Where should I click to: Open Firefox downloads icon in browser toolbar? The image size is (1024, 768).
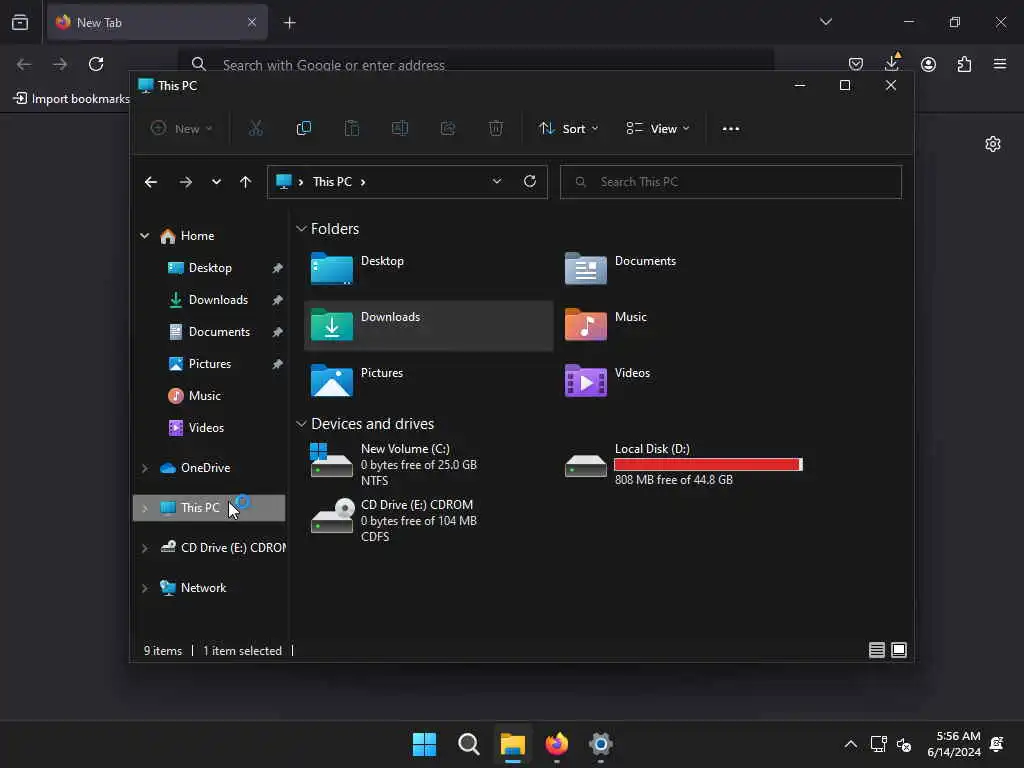[x=892, y=63]
